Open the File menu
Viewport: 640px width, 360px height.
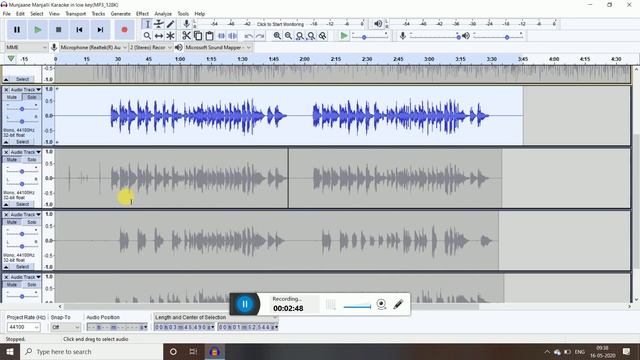[x=7, y=13]
